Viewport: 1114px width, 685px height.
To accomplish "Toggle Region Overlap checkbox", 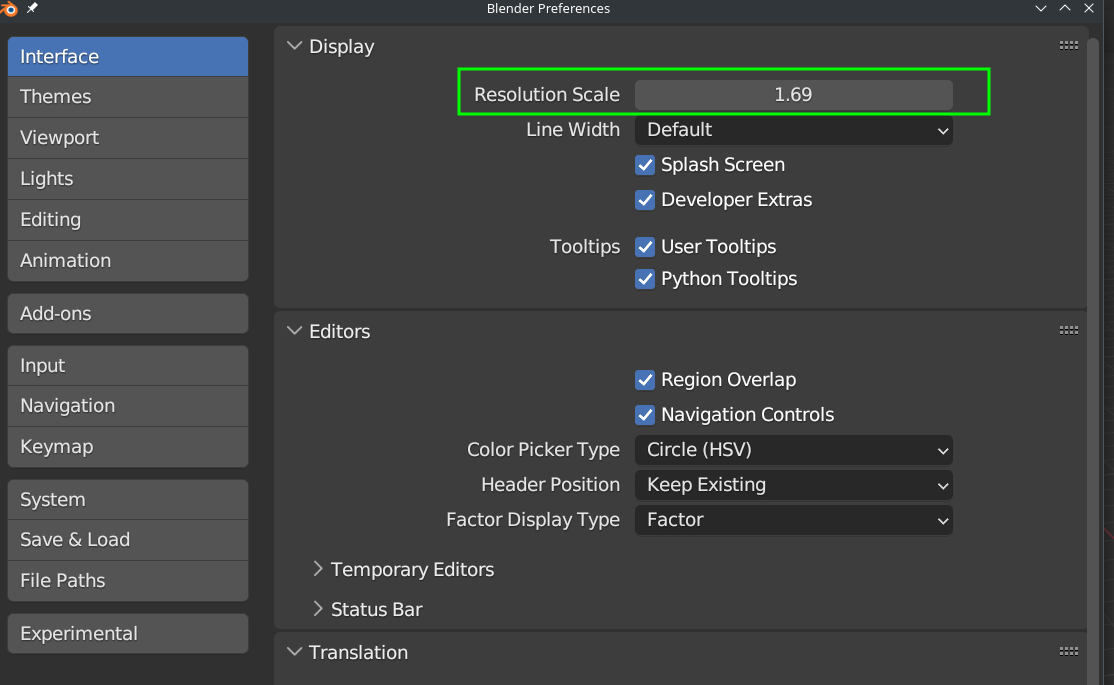I will [x=645, y=380].
